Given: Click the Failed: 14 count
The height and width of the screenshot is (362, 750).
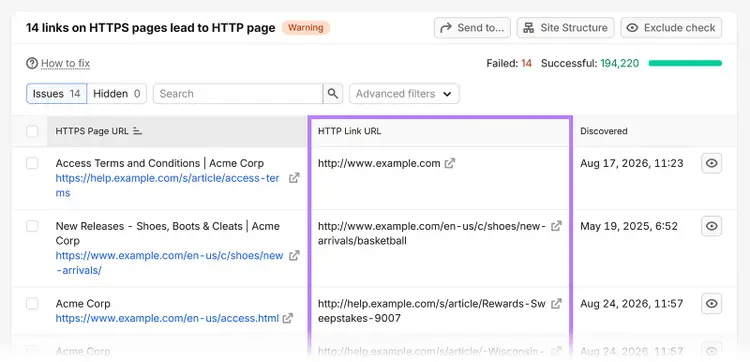Looking at the screenshot, I should click(509, 63).
